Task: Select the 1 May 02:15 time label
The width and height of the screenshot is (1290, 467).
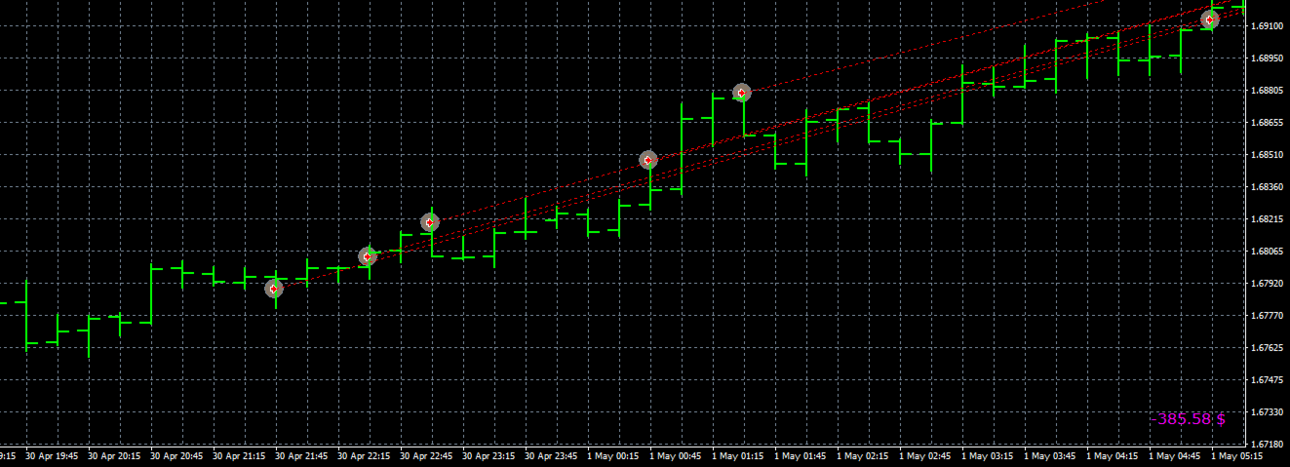Action: pyautogui.click(x=864, y=456)
